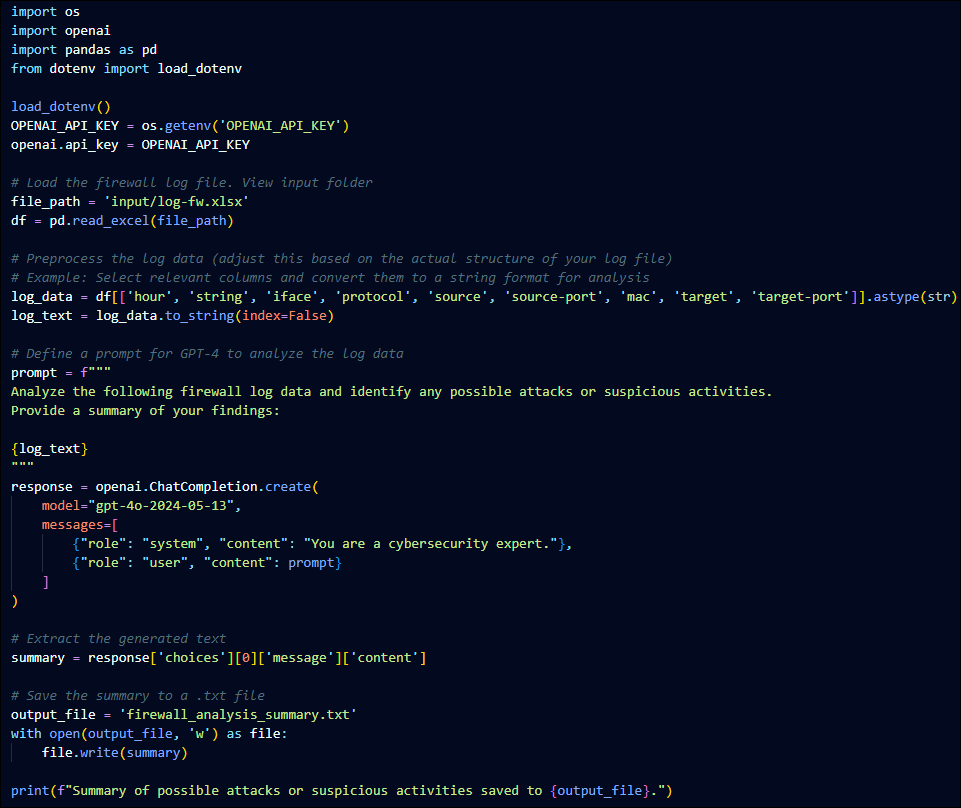Click the 'getenv' method name

[x=188, y=126]
